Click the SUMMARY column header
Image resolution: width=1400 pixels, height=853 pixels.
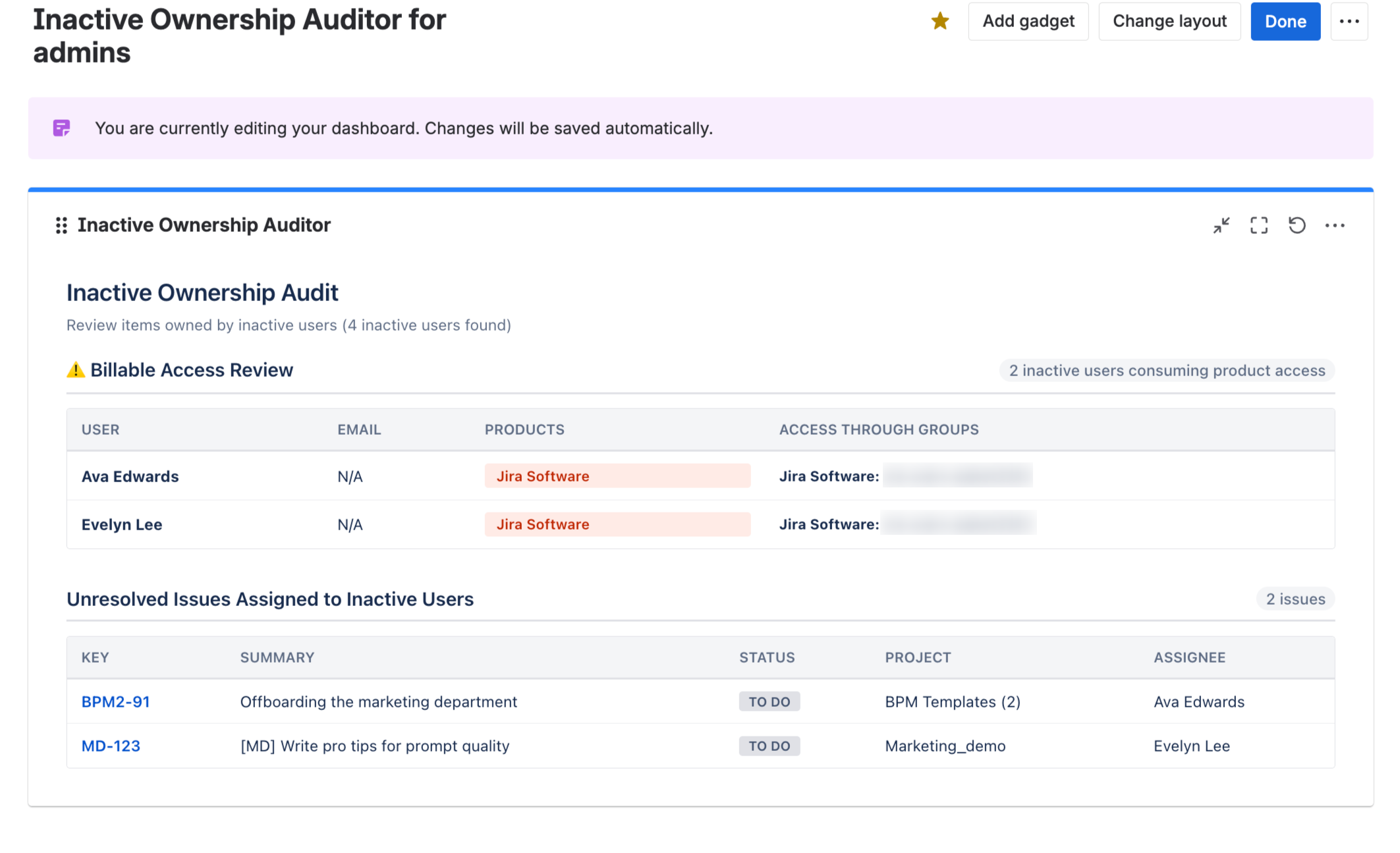point(277,657)
